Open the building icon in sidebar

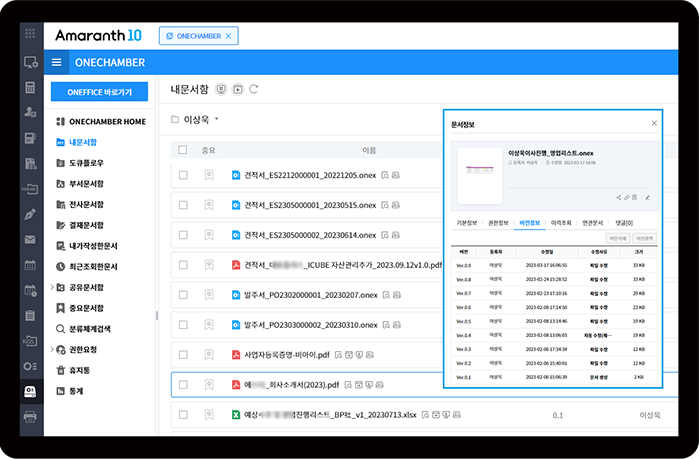[30, 164]
